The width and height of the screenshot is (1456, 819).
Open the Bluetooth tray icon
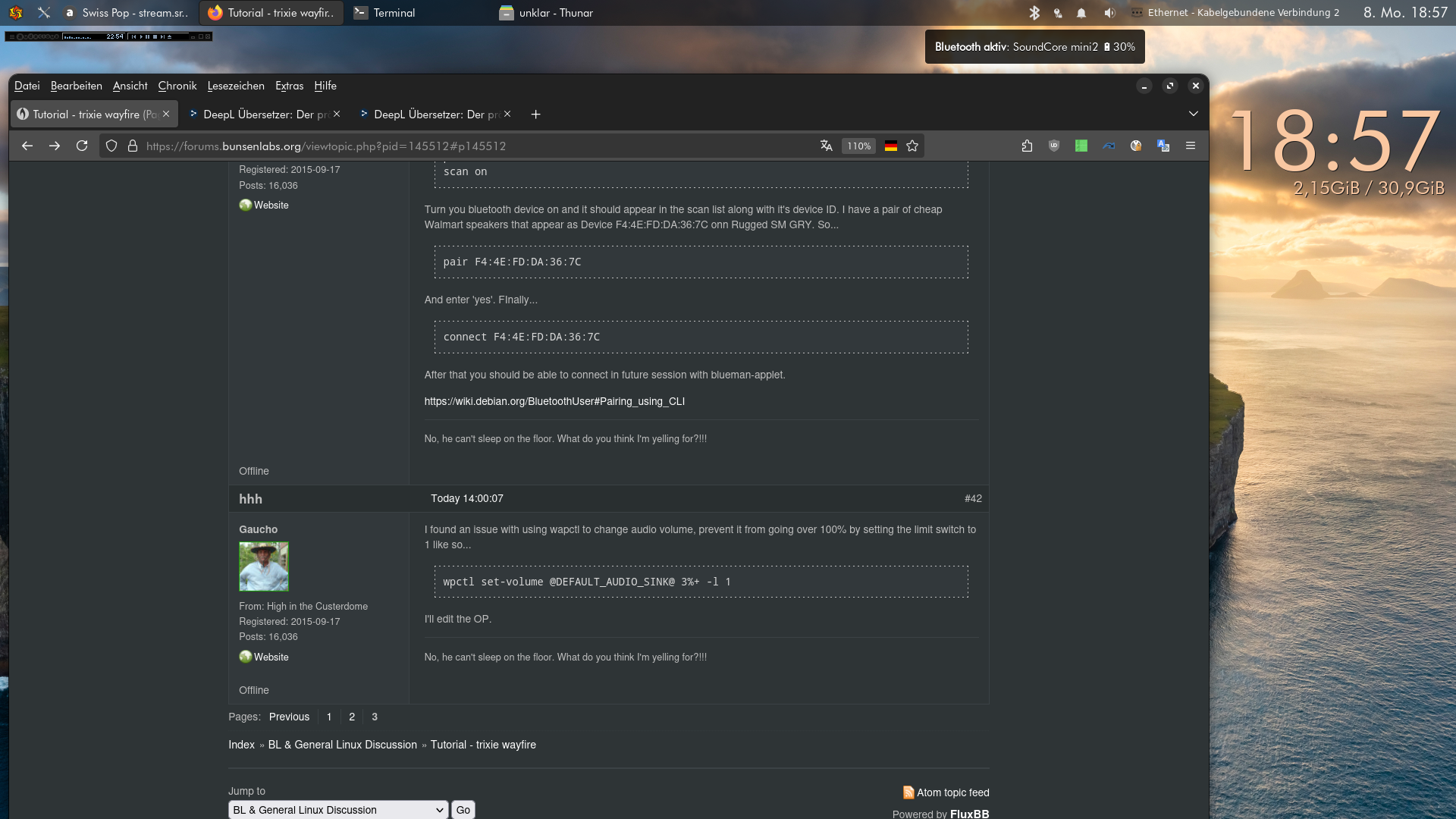[x=1034, y=13]
